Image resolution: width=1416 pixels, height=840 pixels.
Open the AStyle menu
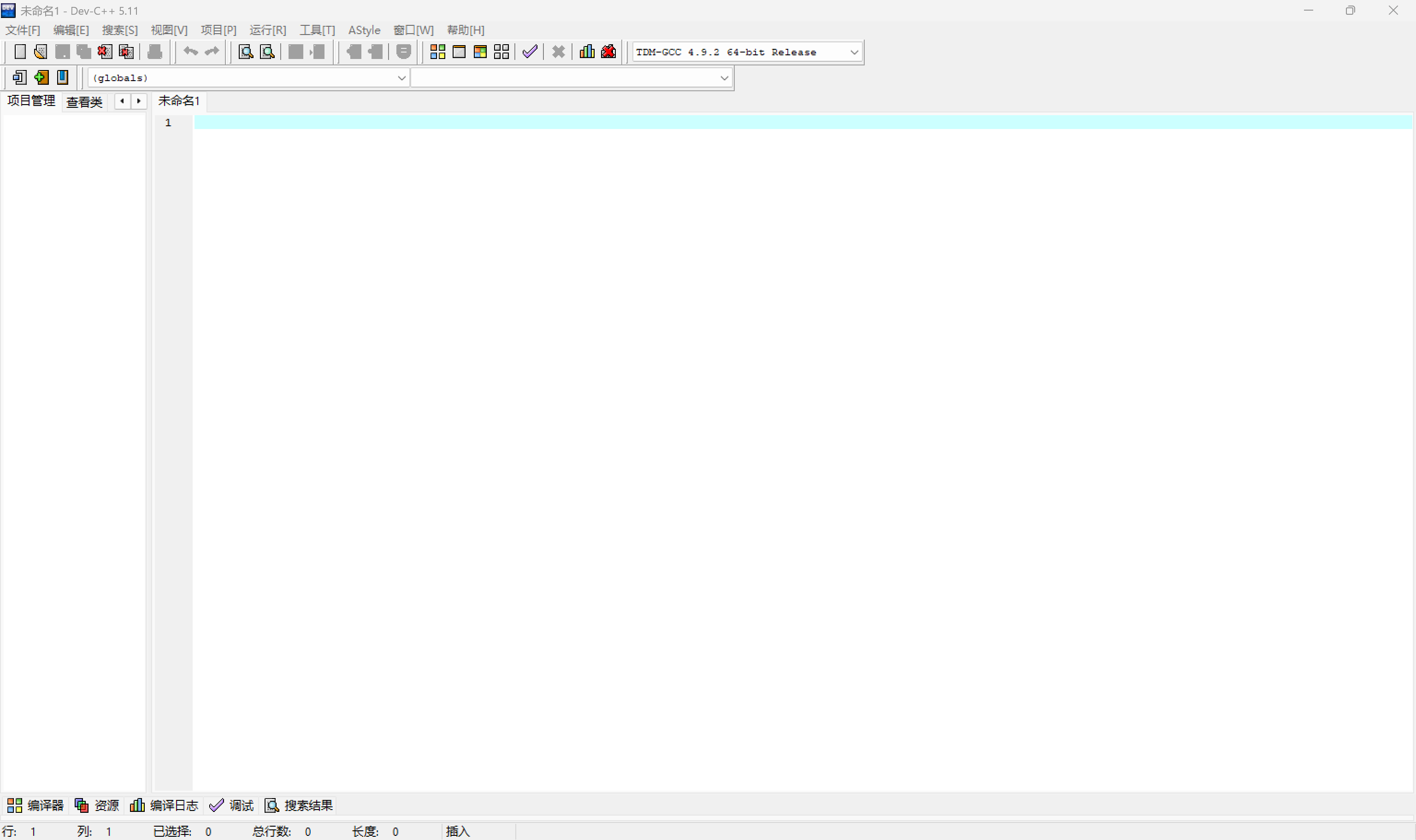(x=364, y=30)
